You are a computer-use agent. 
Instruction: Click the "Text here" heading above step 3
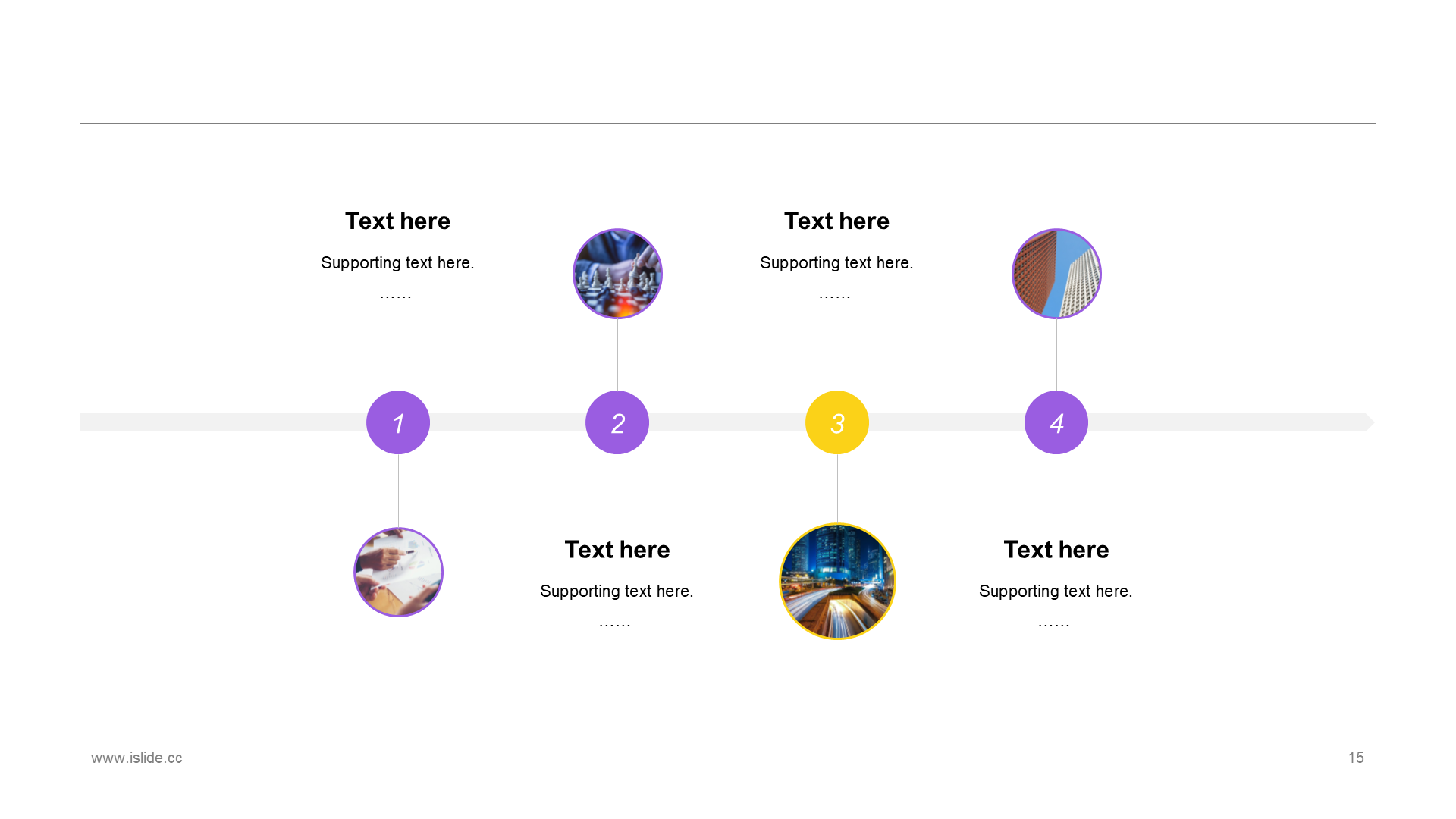tap(836, 221)
